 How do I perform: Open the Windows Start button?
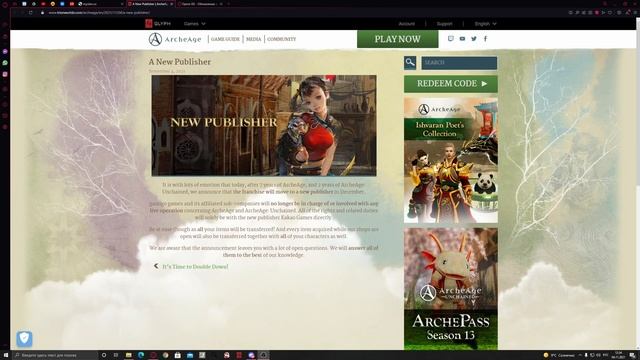[x=6, y=355]
